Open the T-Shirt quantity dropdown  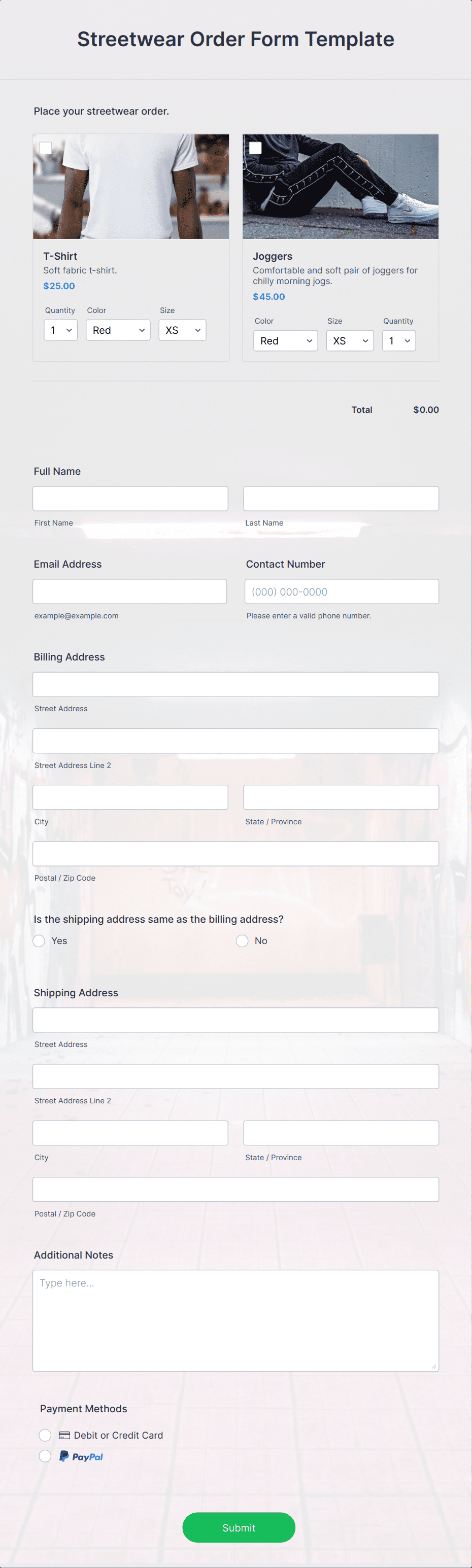(60, 329)
